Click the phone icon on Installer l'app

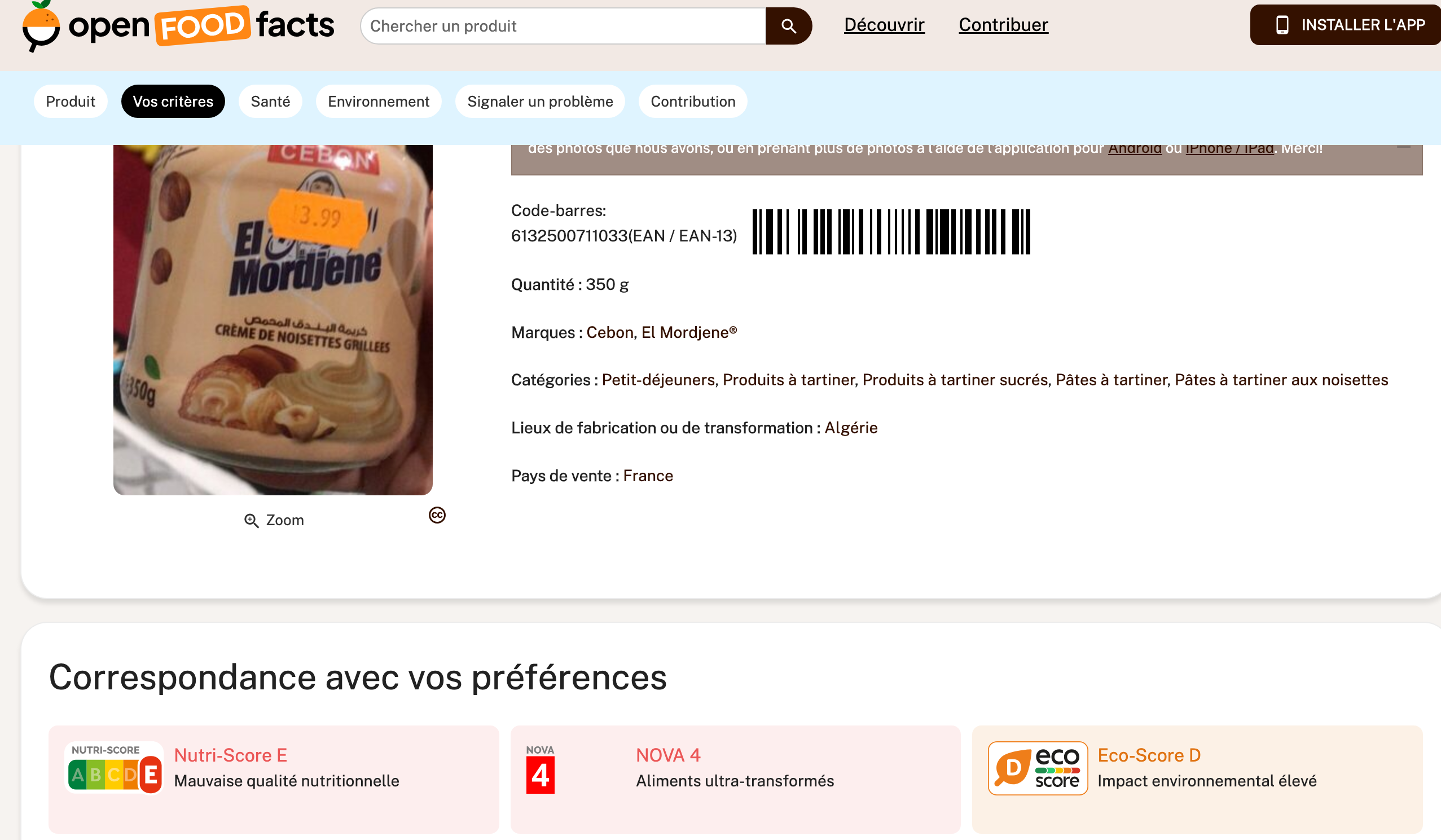(1282, 25)
